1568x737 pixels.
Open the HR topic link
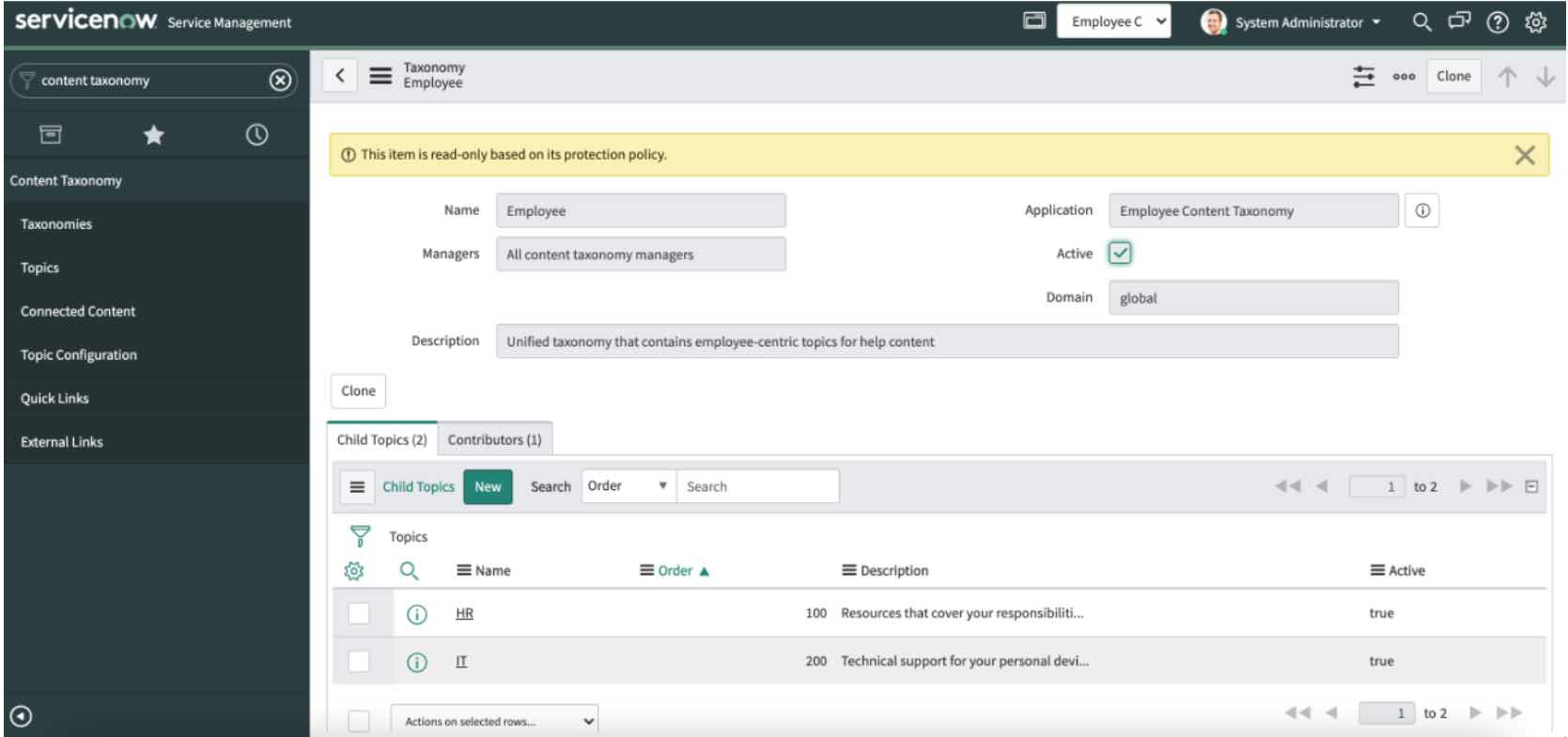(464, 613)
